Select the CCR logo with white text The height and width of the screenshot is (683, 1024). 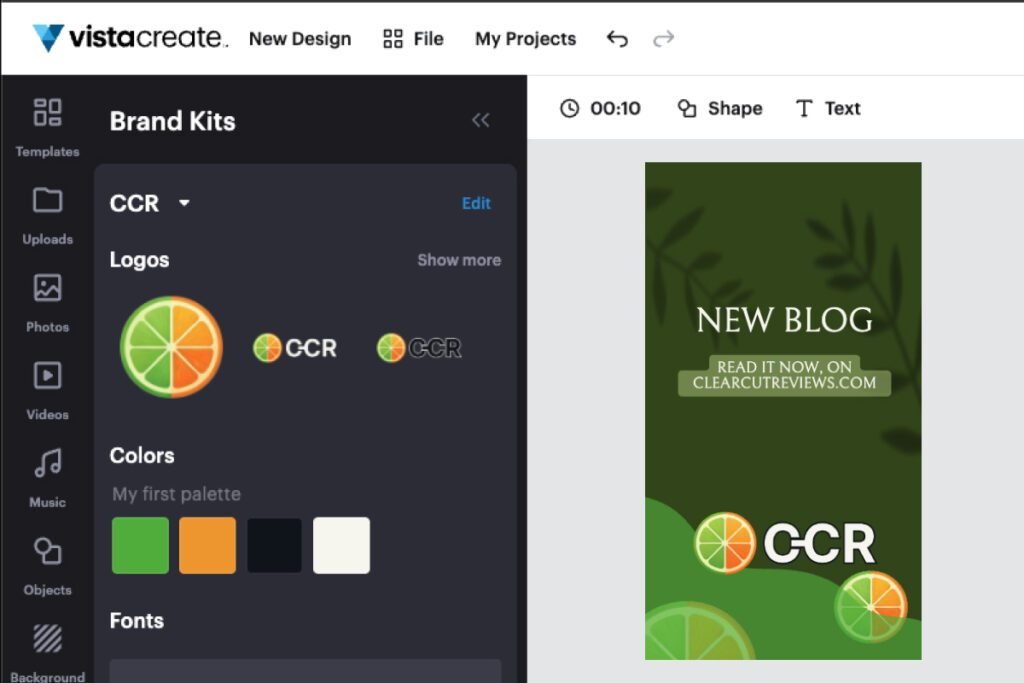point(295,348)
